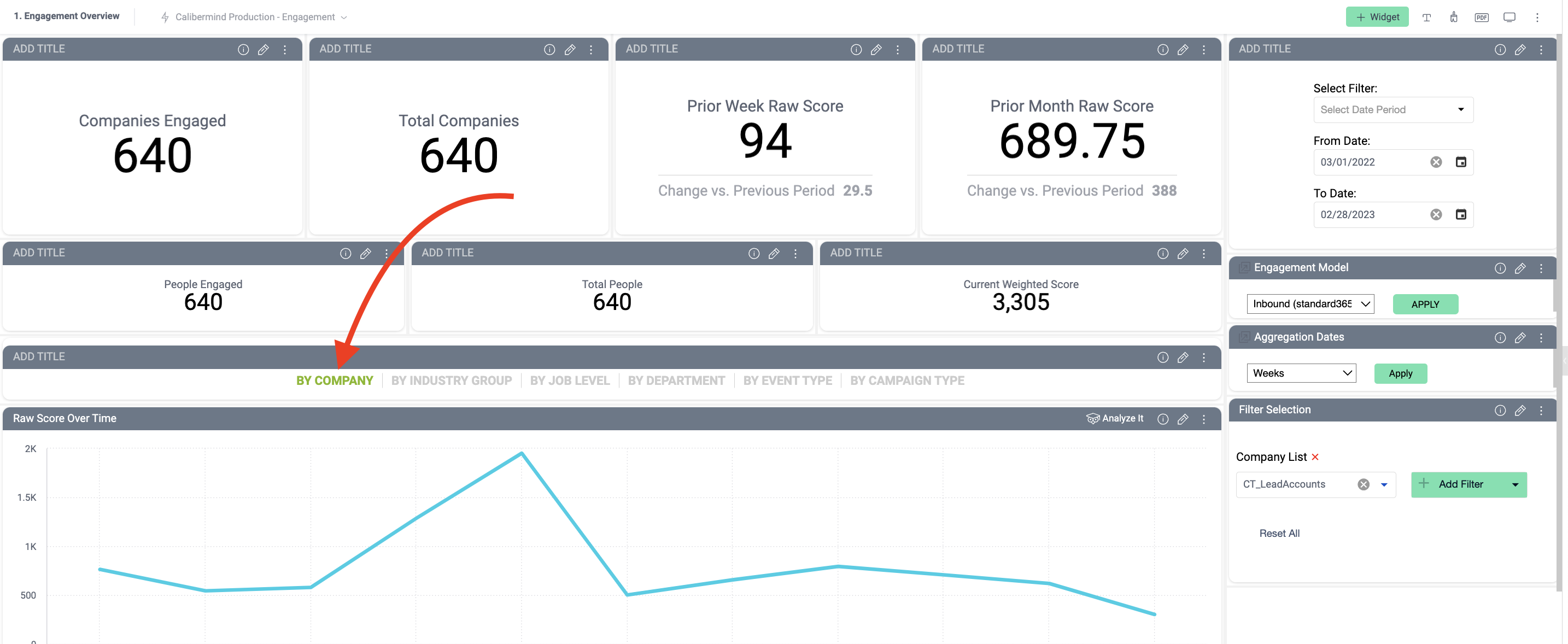Select the BY INDUSTRY GROUP tab
Screen dimensions: 1568x644
(452, 380)
